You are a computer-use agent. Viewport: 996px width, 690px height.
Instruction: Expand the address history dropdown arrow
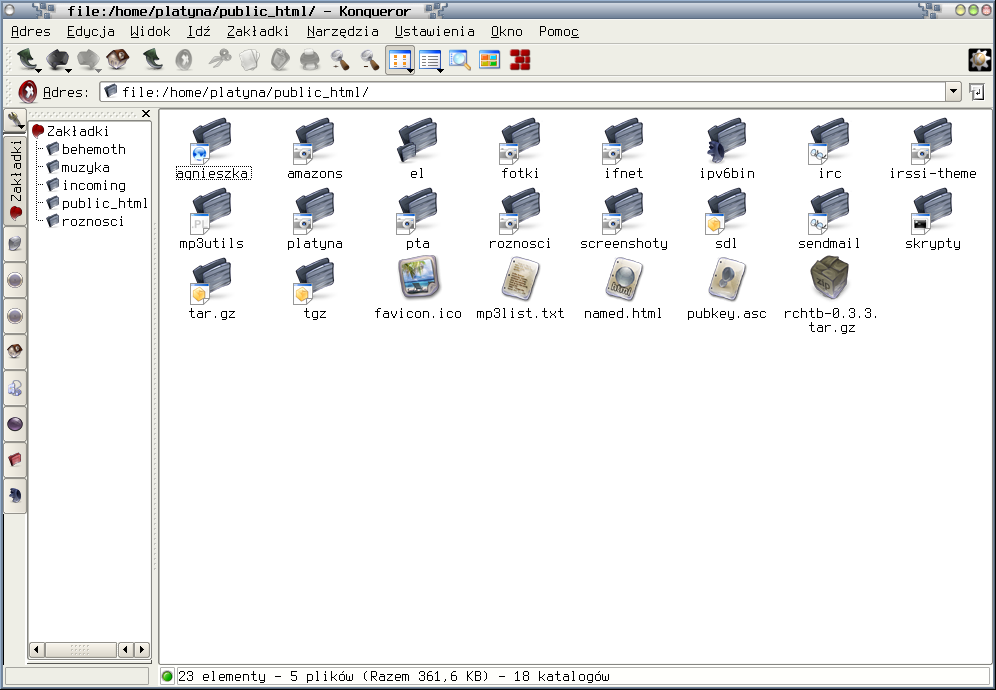point(953,92)
